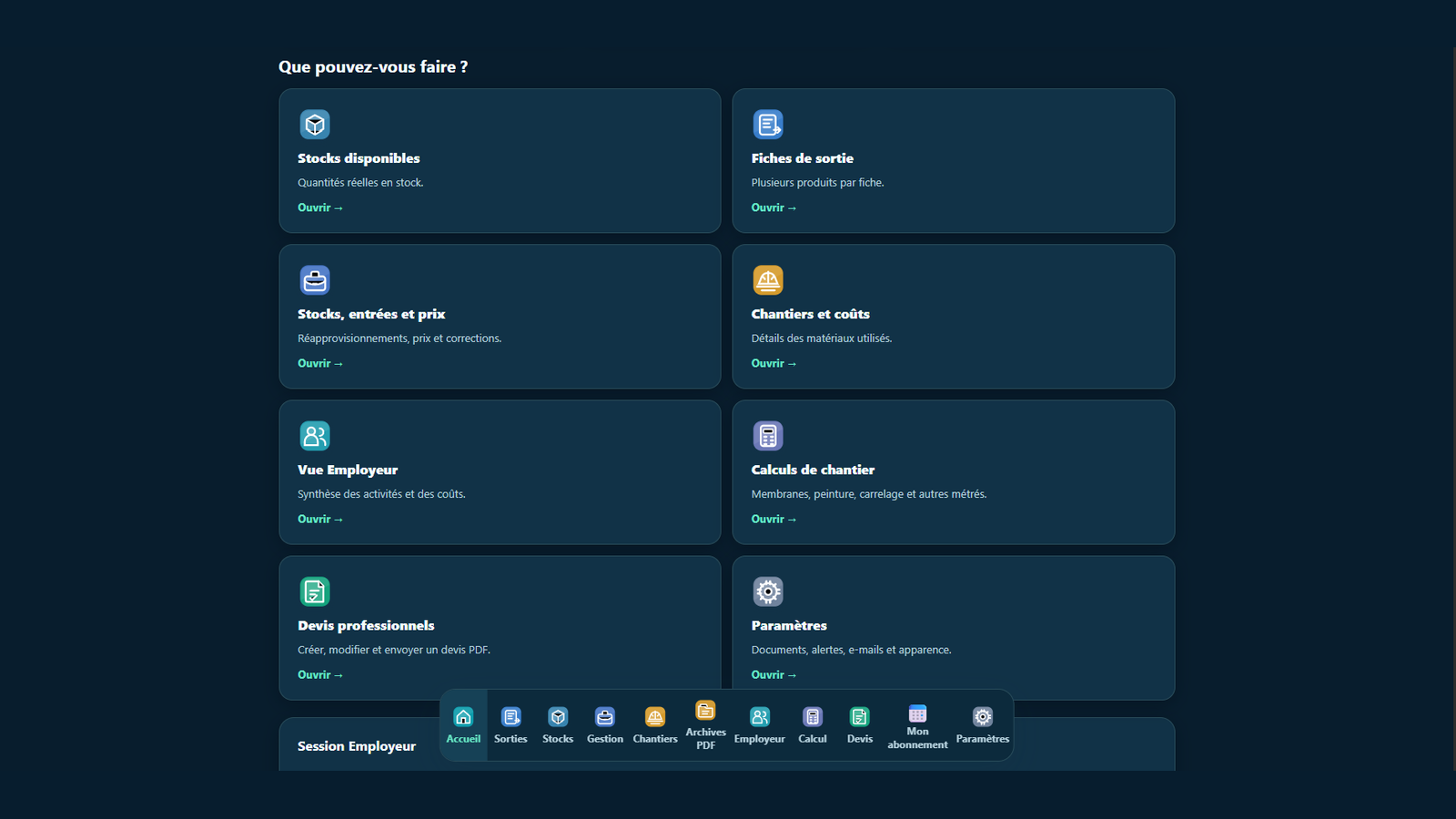Click the 'Que pouvez-vous faire ?' heading

point(373,67)
